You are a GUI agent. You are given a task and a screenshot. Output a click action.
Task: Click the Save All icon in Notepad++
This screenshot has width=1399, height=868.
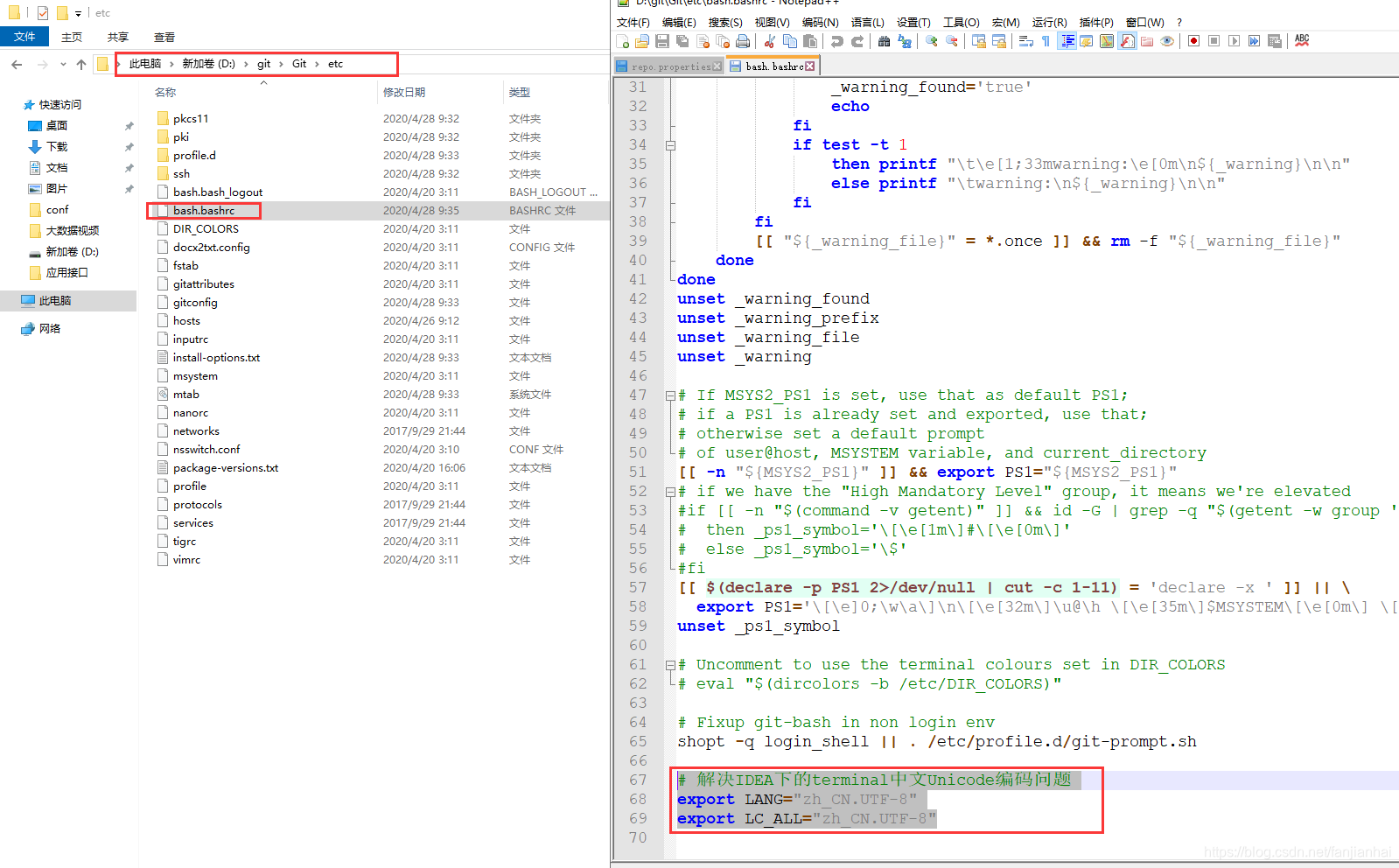pos(682,41)
